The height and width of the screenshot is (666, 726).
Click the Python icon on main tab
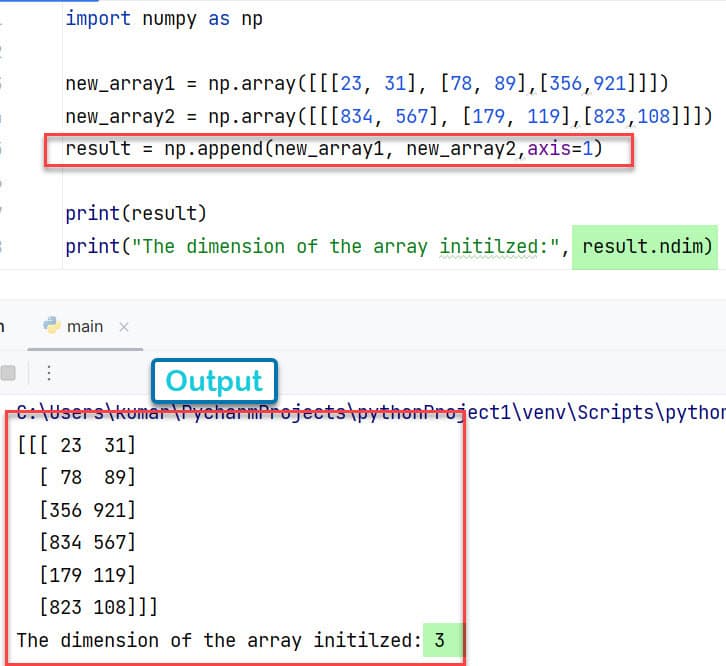click(52, 326)
